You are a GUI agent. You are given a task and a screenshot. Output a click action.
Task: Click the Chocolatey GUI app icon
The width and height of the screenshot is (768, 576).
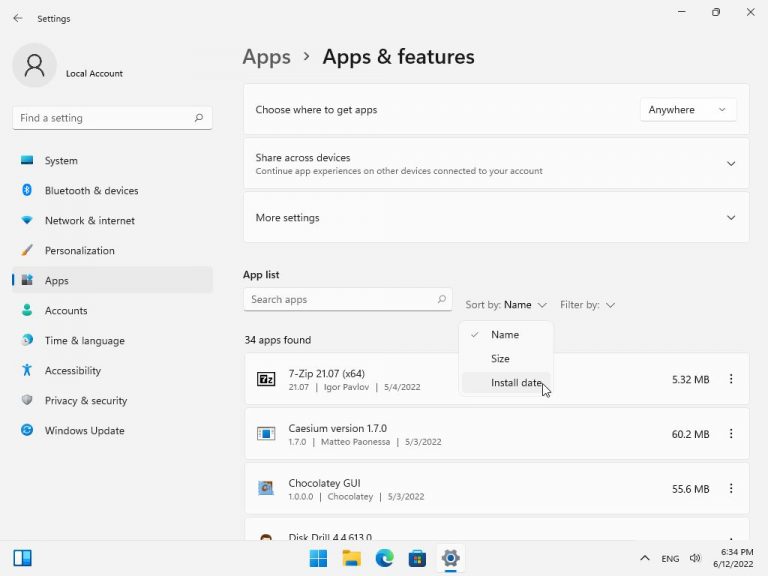[x=266, y=489]
